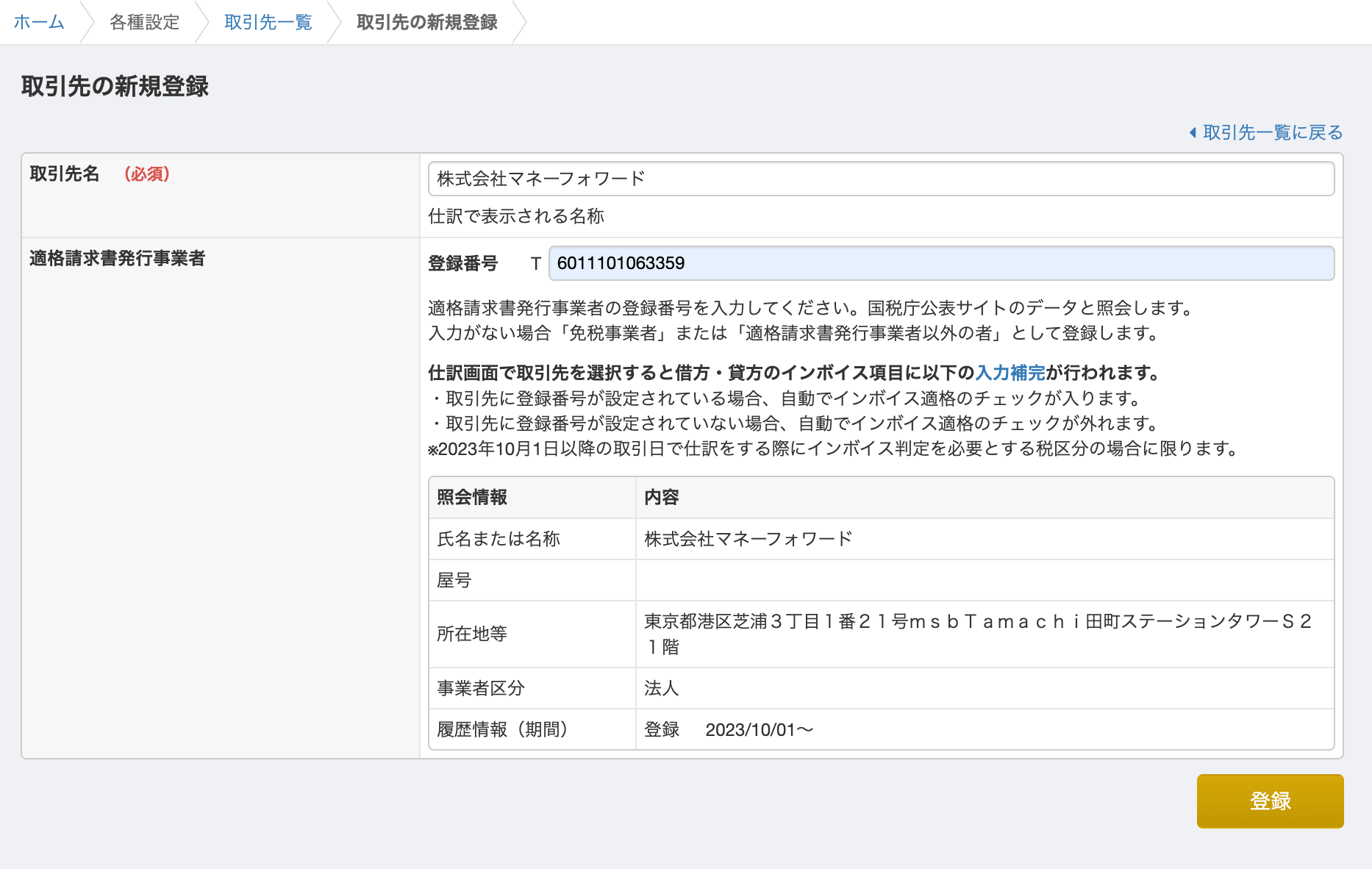Image resolution: width=1372 pixels, height=869 pixels.
Task: Open 取引先一覧 breadcrumb link
Action: [268, 22]
